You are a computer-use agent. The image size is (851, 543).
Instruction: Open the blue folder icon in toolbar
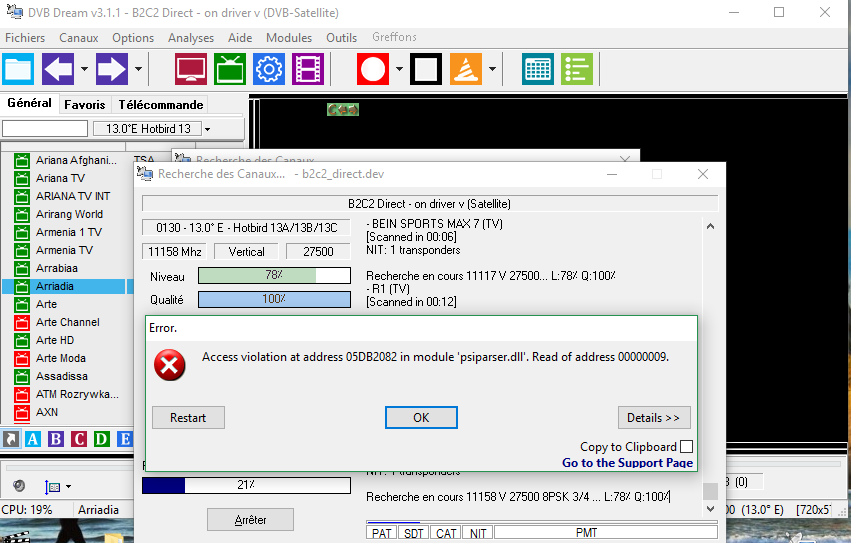coord(18,69)
